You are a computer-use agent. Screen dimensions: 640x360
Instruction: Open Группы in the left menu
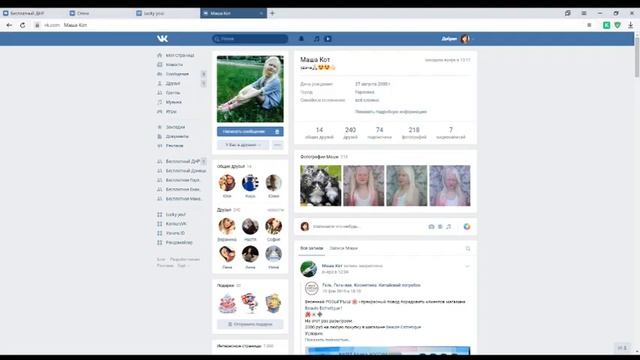coord(173,93)
